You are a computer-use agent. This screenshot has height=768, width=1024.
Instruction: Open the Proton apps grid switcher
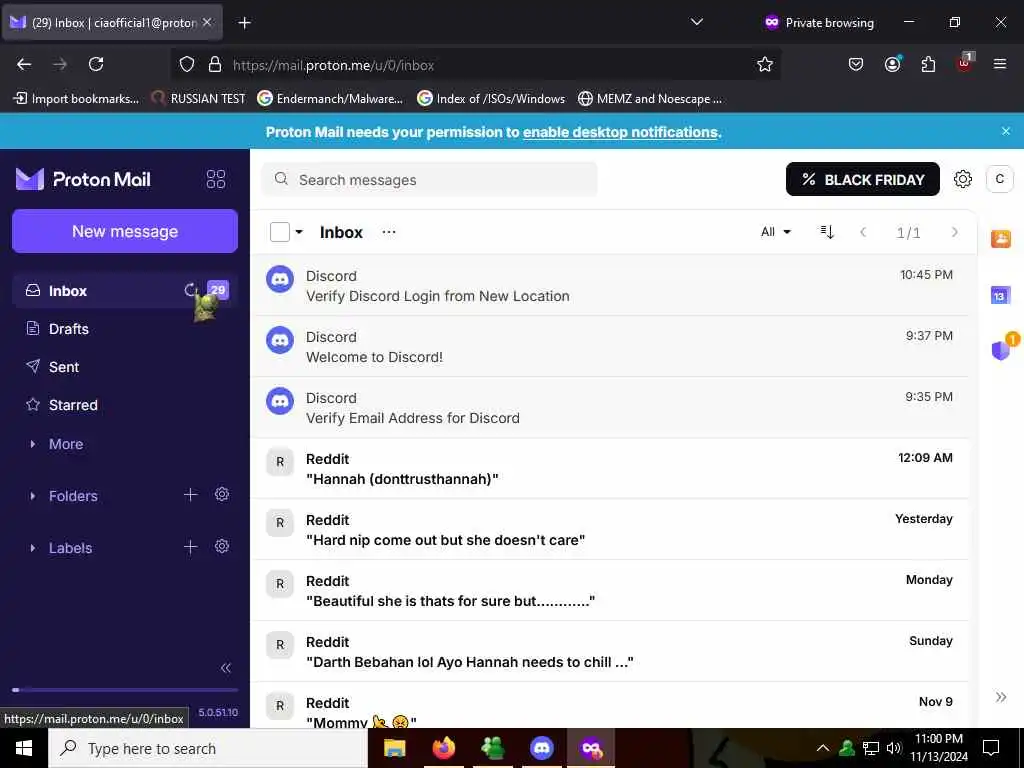216,179
